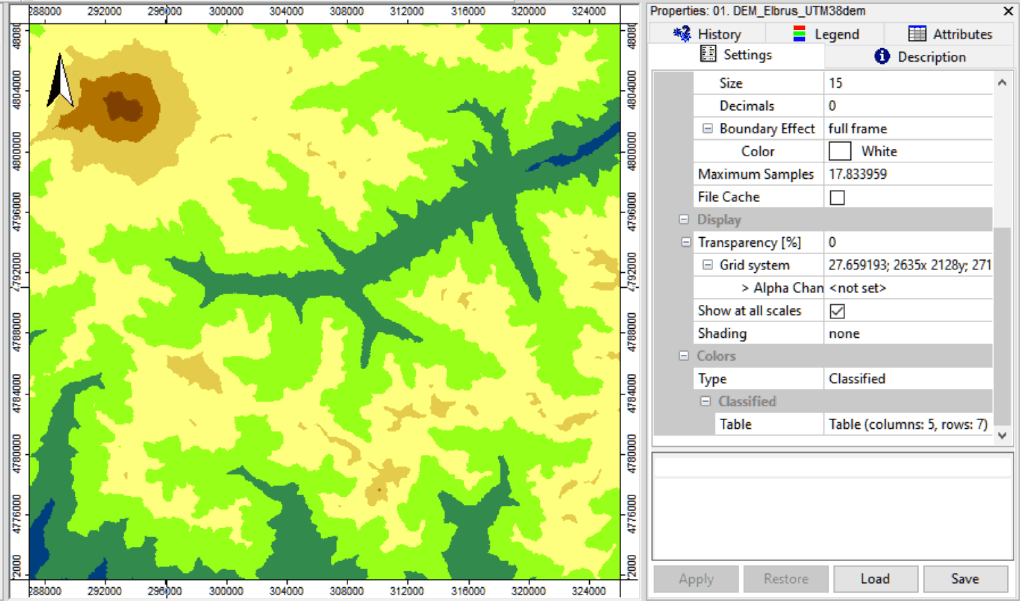The height and width of the screenshot is (601, 1020).
Task: Click the Load button
Action: 875,579
